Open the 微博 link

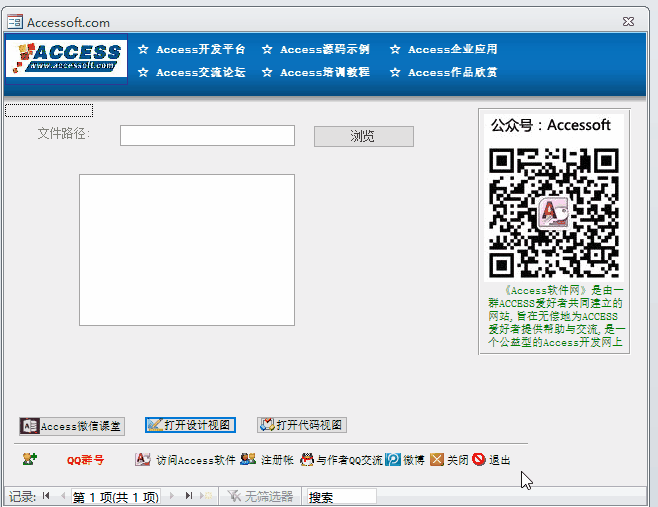[x=414, y=460]
